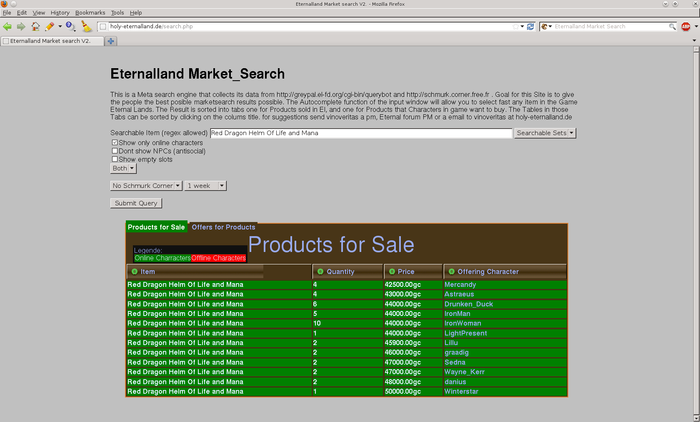Open the list all tabs arrow

click(x=694, y=41)
